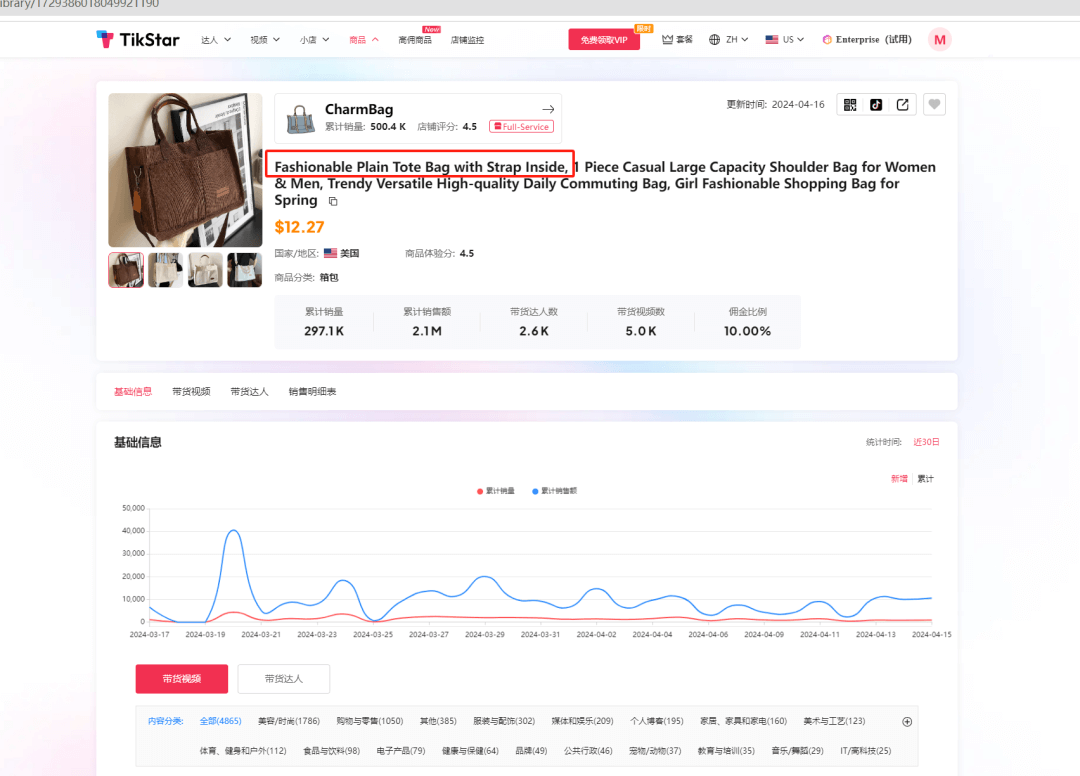Click the external link share icon
The image size is (1080, 776).
[x=902, y=105]
